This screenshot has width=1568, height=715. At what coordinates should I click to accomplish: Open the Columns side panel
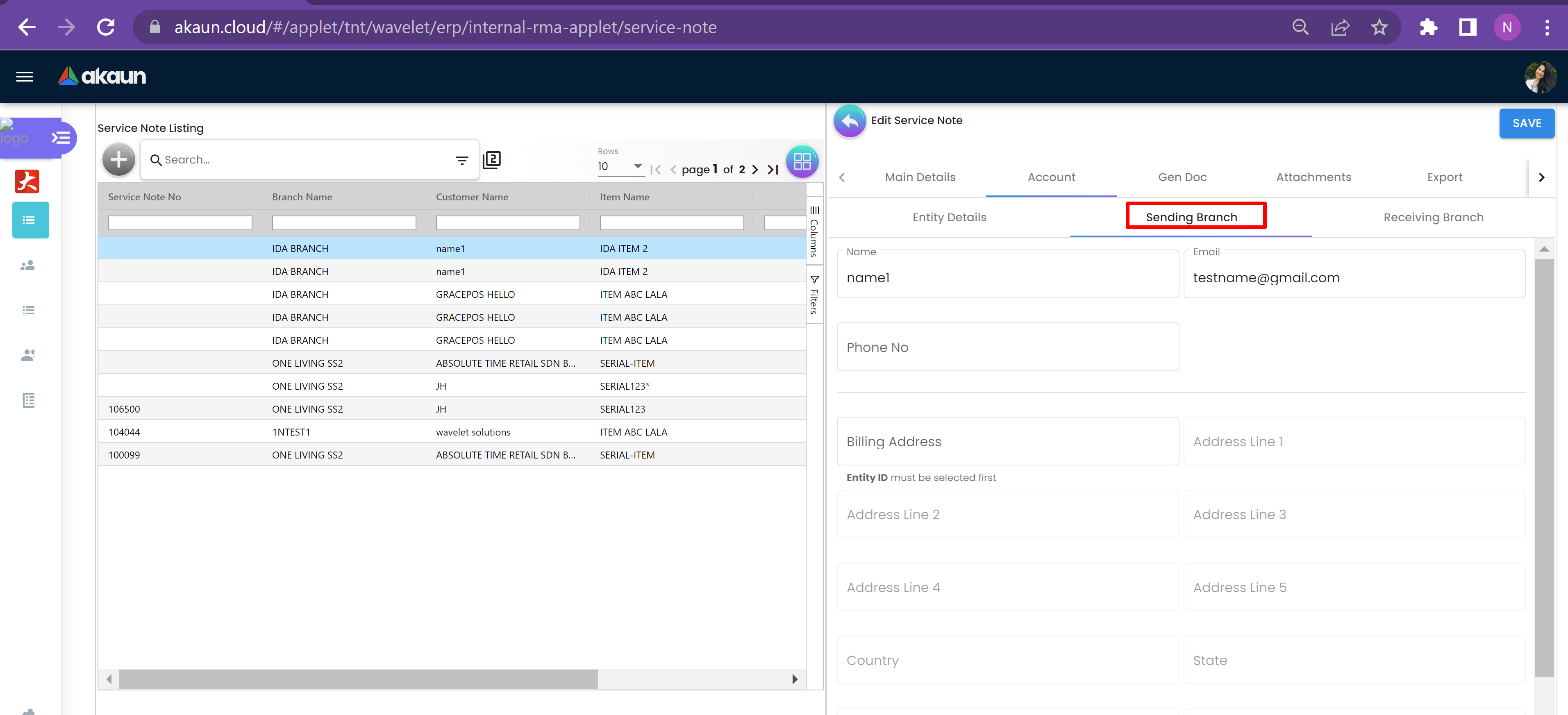point(814,231)
